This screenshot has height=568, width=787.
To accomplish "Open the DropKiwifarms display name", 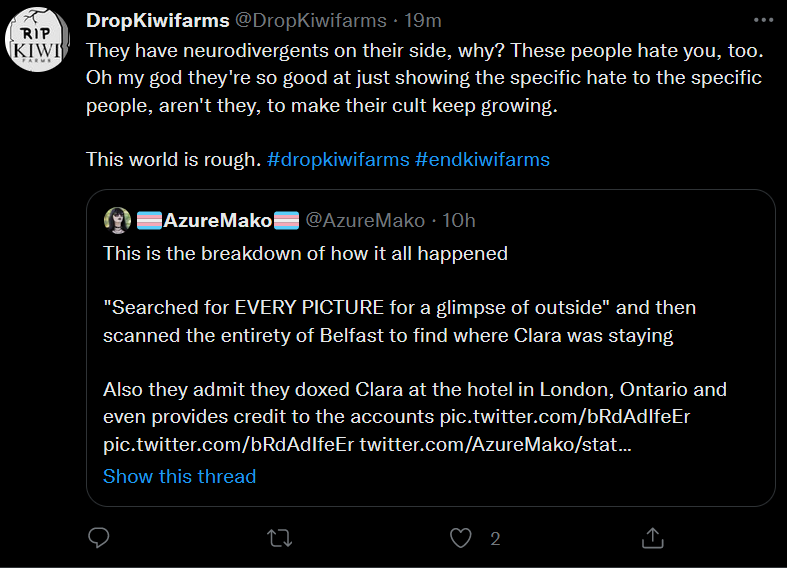I will (x=158, y=21).
